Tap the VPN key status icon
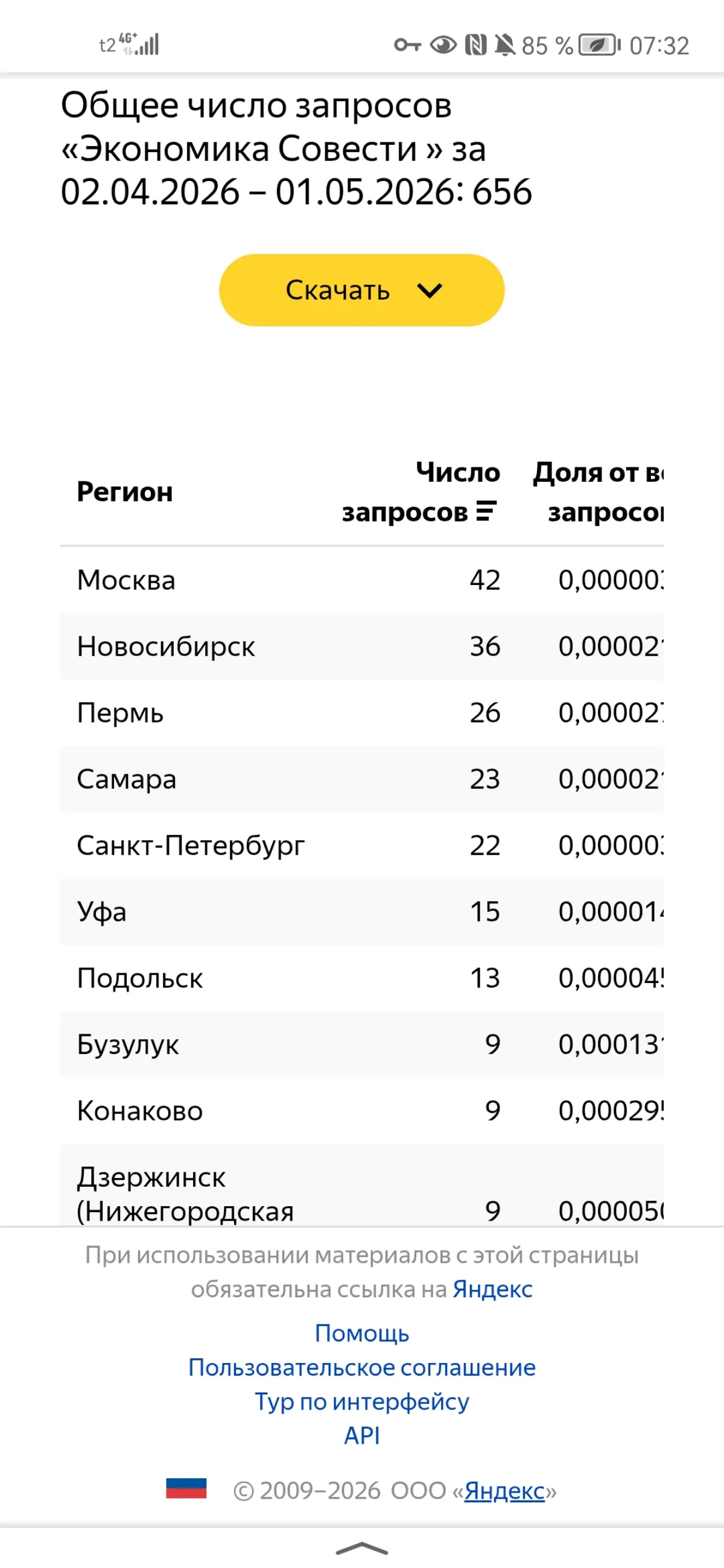Screen dimensions: 724x1568 point(407,45)
